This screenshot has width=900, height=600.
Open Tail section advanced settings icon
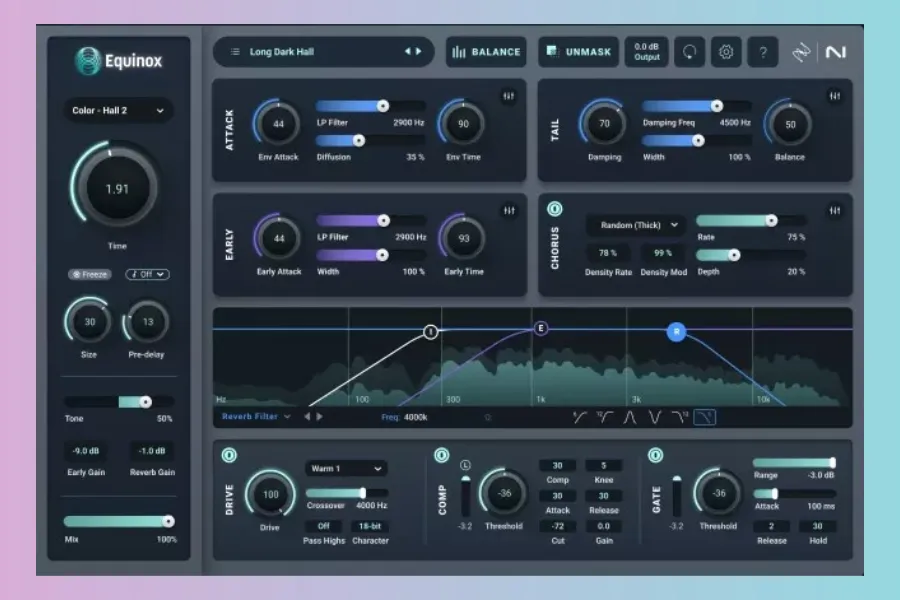[835, 96]
